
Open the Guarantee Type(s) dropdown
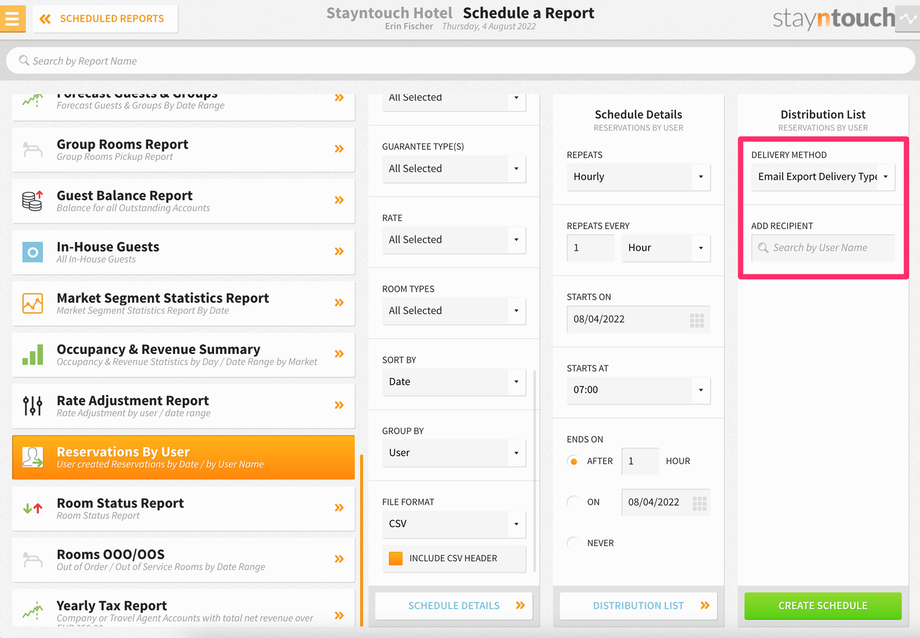coord(454,169)
